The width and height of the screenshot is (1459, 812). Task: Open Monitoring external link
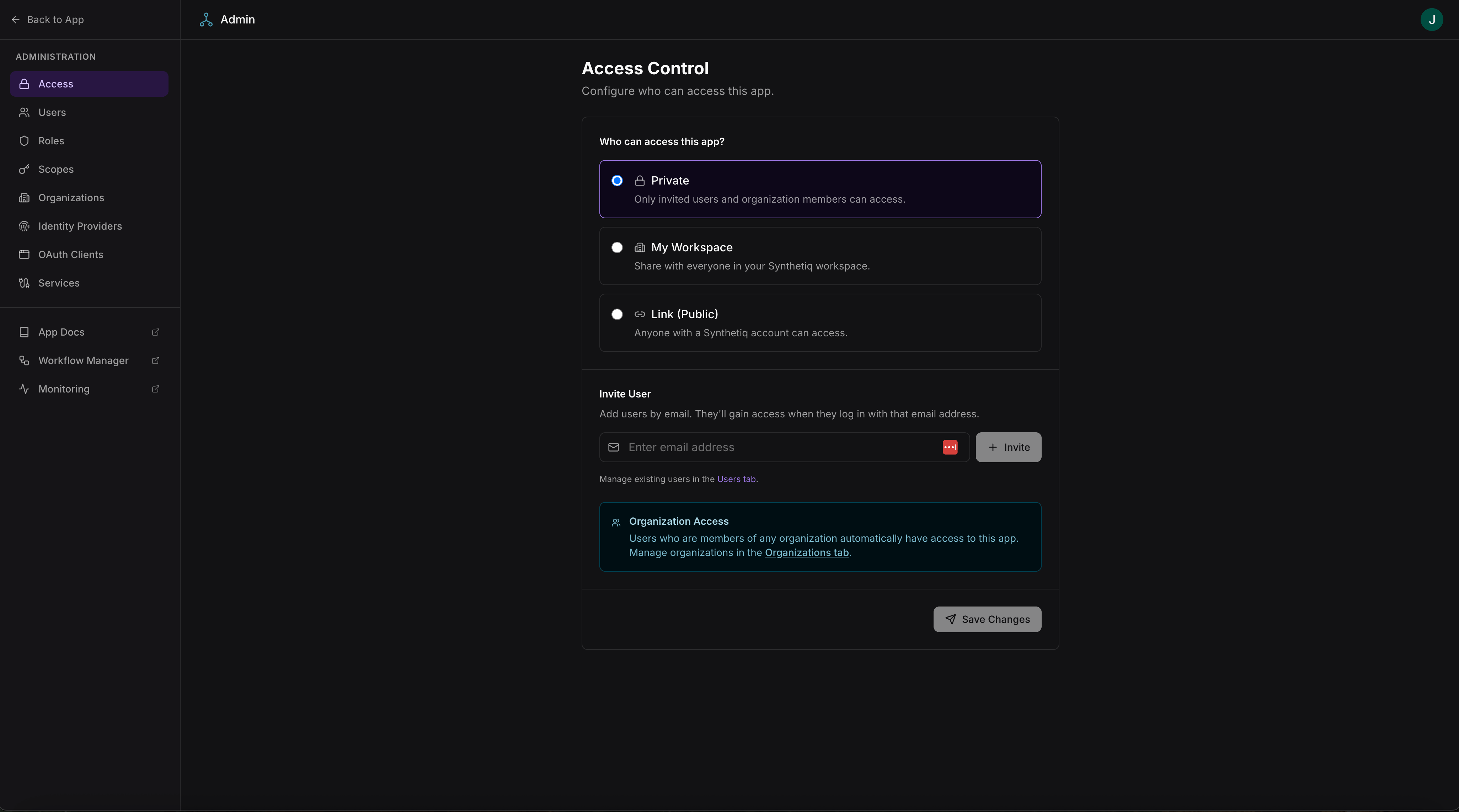click(89, 389)
